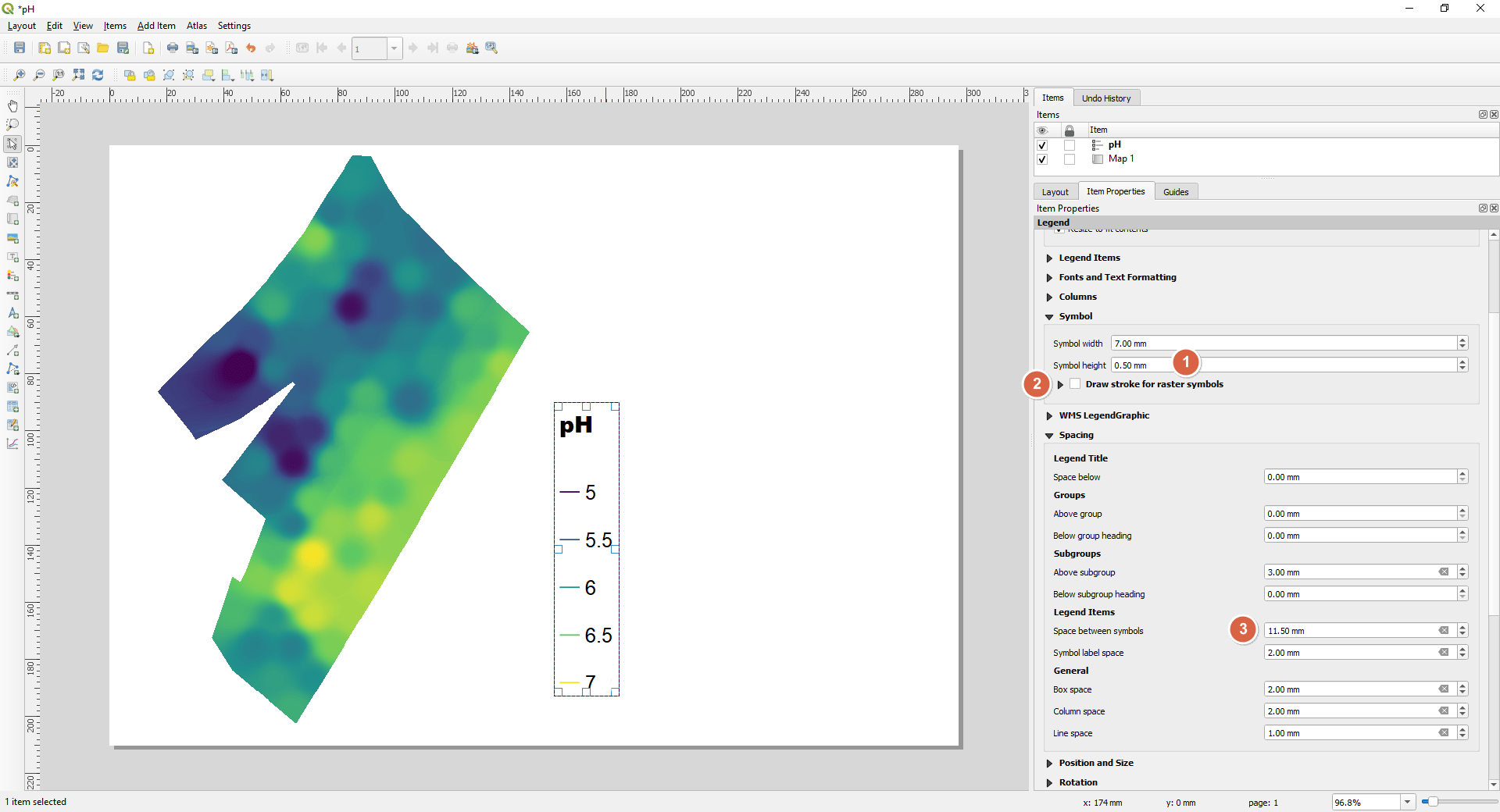Viewport: 1500px width, 812px height.
Task: Open the Layout Manager
Action: click(84, 48)
